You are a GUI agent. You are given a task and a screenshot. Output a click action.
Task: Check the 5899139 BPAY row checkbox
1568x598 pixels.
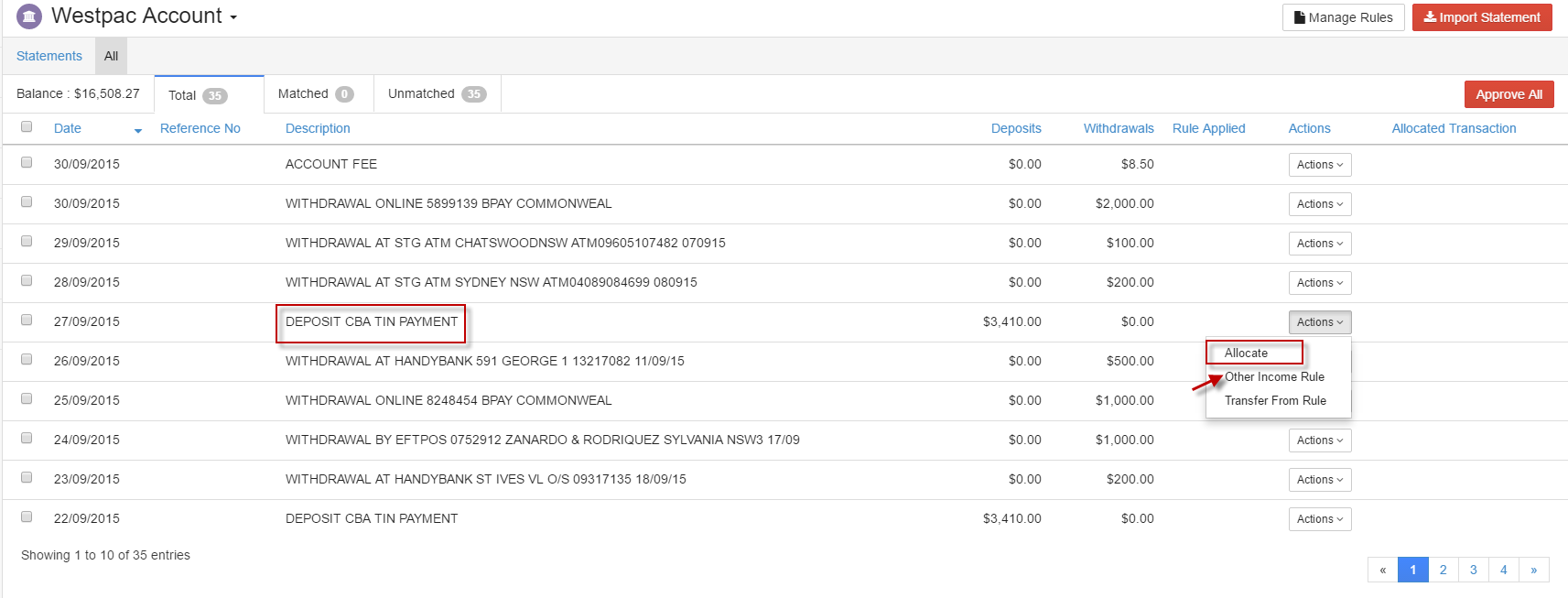(27, 201)
